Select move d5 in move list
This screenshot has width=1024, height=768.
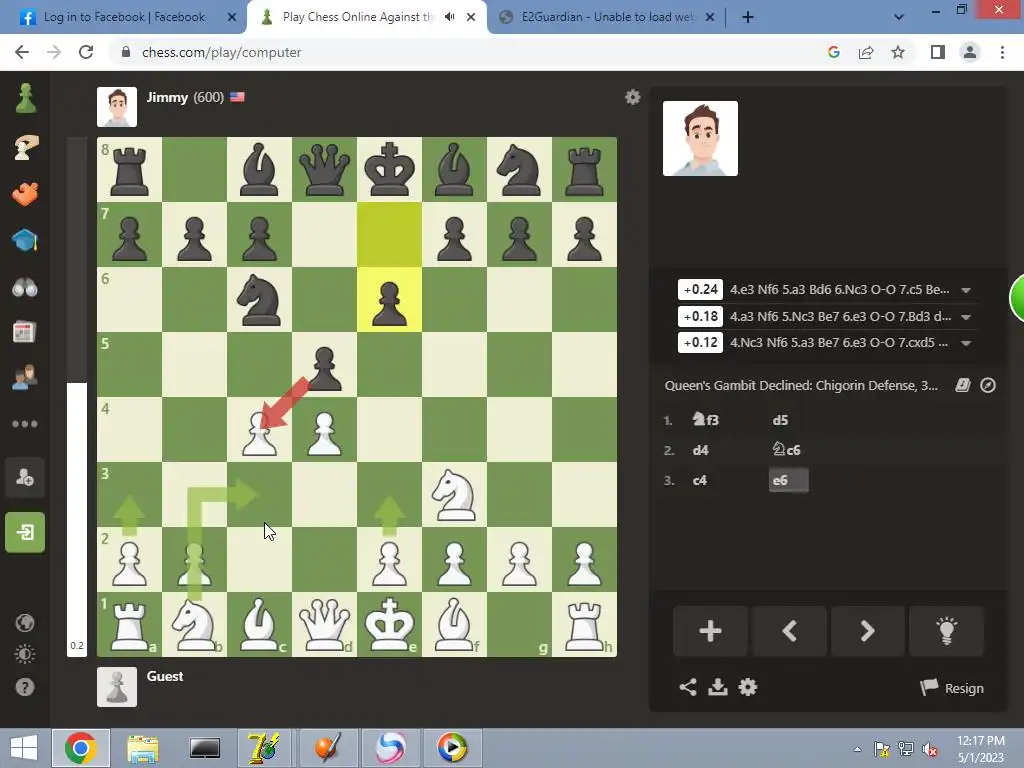click(780, 420)
